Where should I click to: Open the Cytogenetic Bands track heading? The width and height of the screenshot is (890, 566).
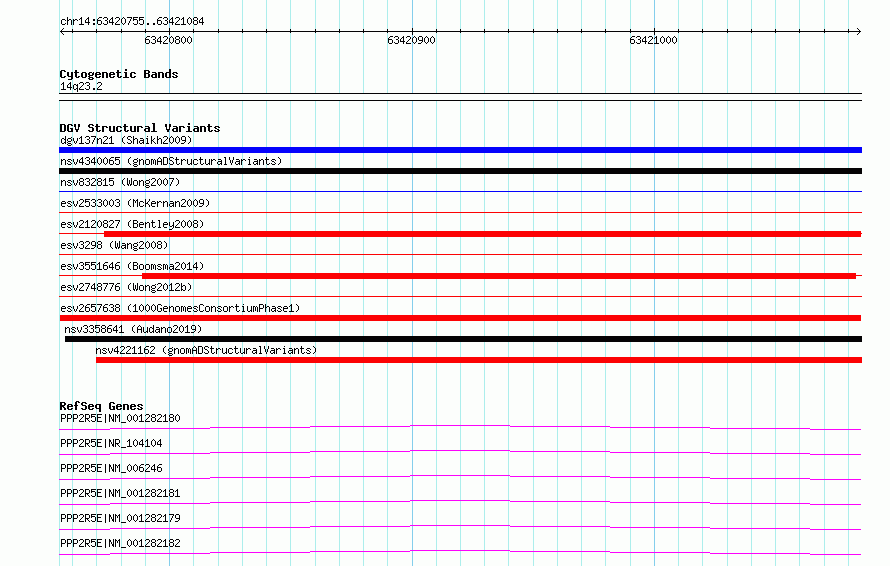(119, 74)
